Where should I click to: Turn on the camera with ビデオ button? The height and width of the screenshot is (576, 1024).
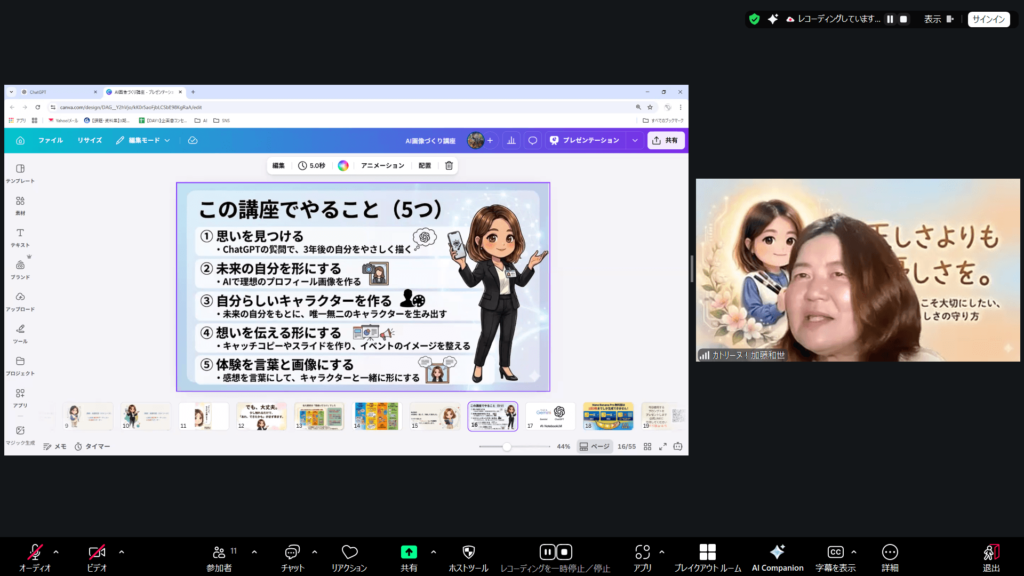(97, 552)
